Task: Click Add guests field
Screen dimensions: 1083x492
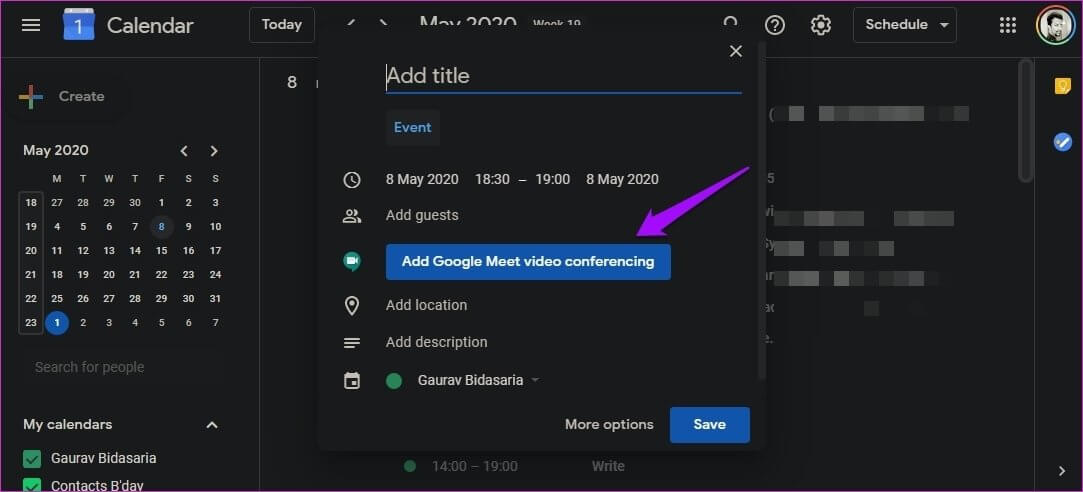Action: [422, 216]
